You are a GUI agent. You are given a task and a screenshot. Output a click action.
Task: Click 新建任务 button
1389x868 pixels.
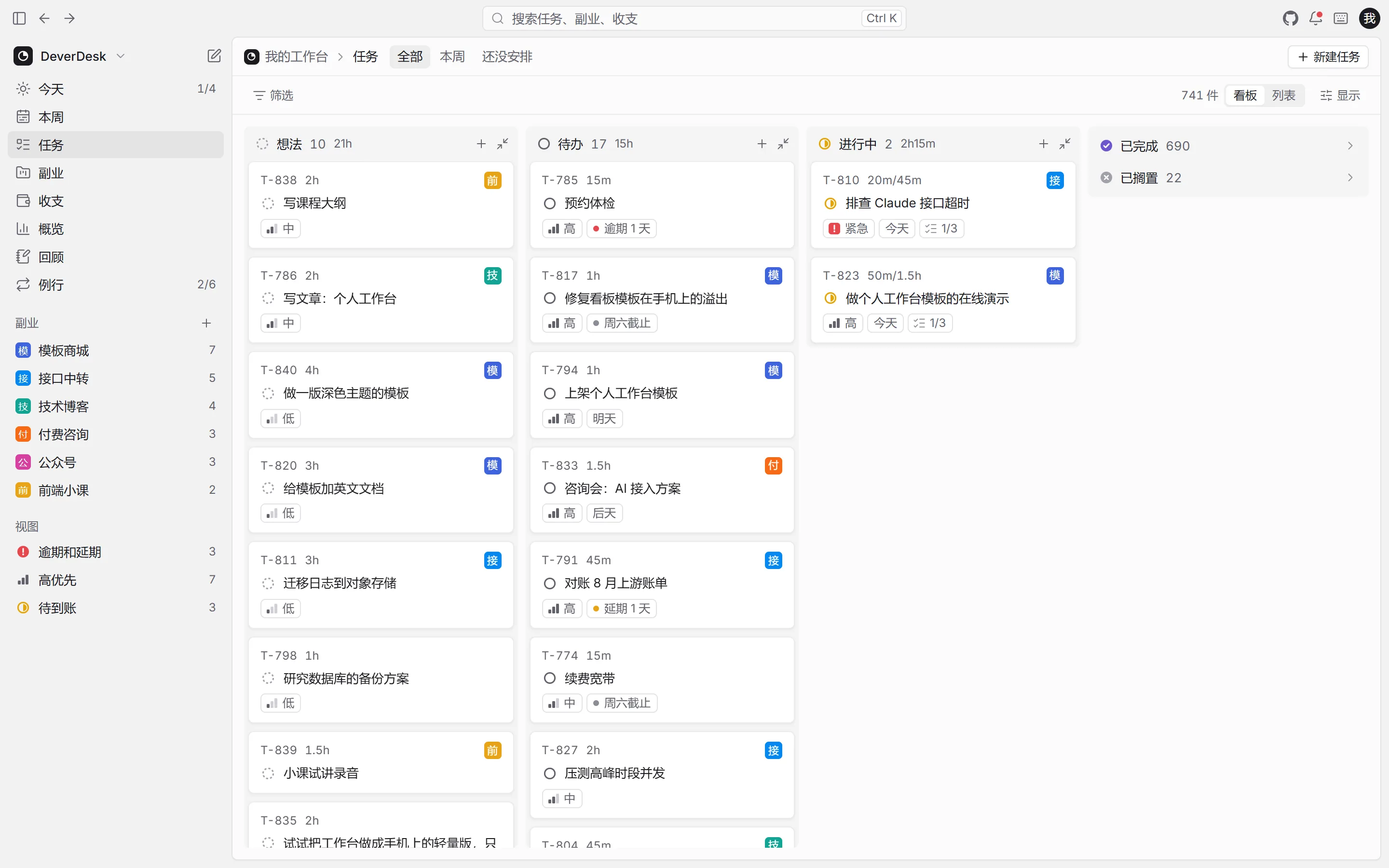click(1328, 56)
